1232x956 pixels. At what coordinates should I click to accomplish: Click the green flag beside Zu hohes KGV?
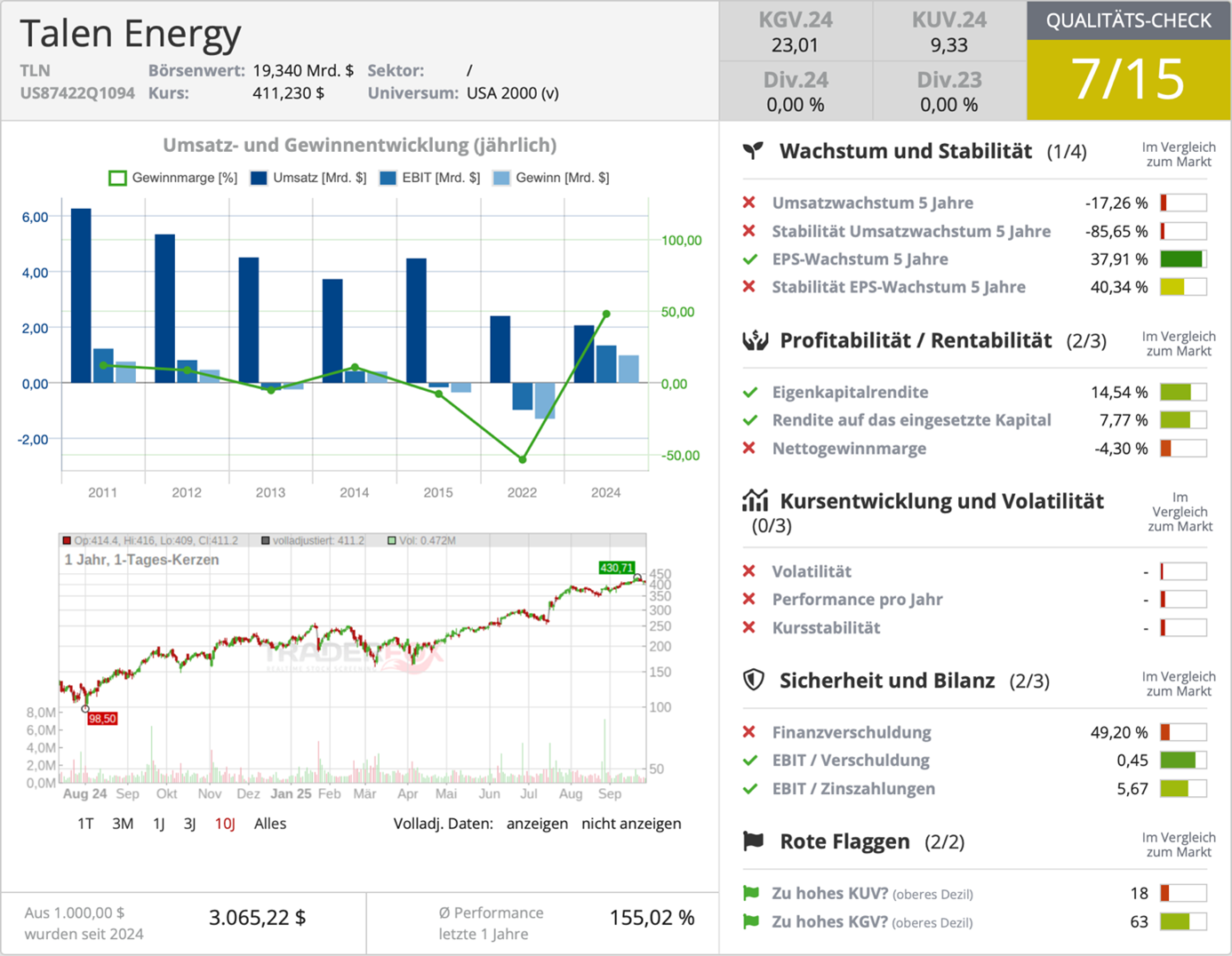pos(751,921)
